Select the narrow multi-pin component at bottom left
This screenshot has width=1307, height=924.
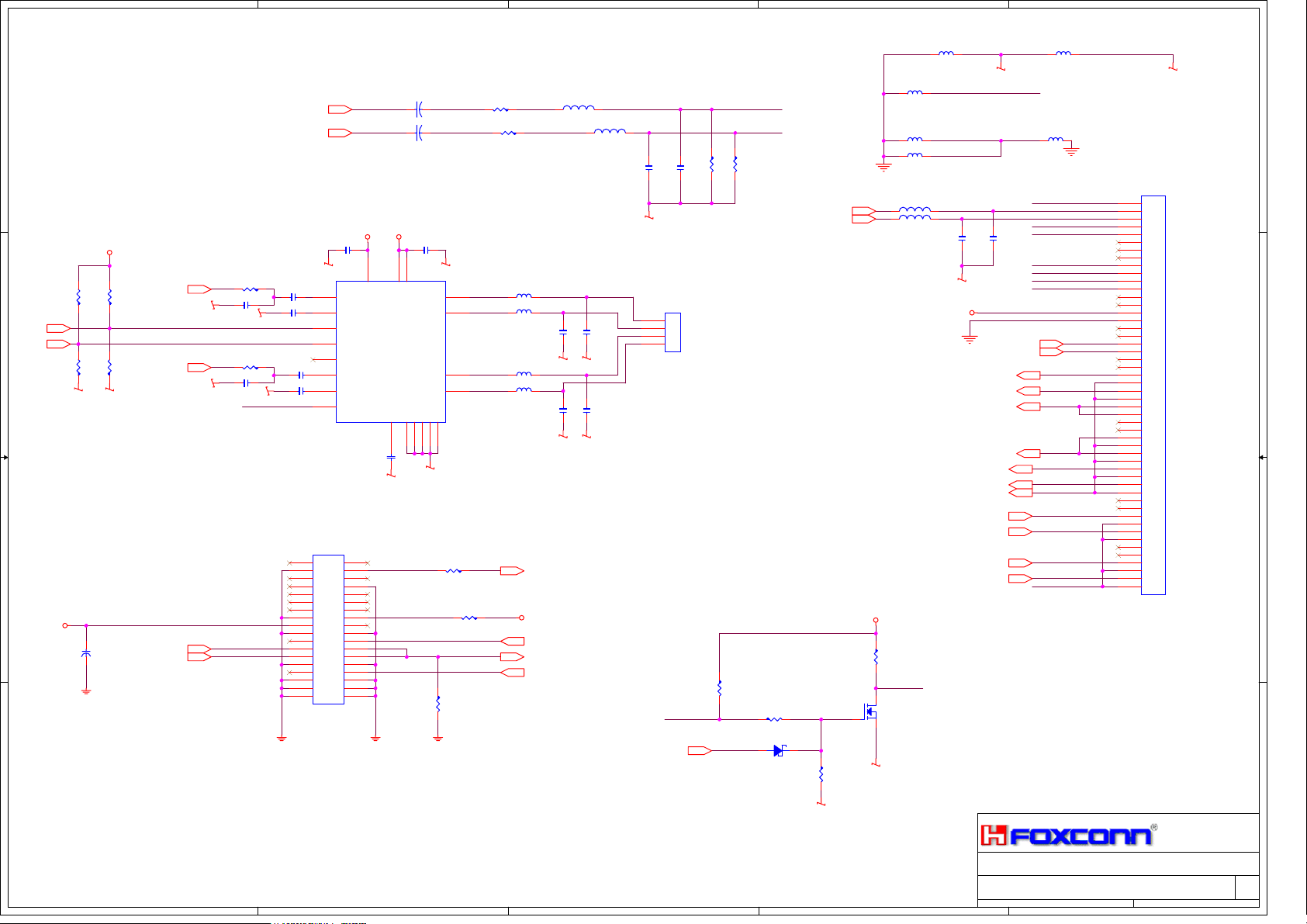(328, 629)
